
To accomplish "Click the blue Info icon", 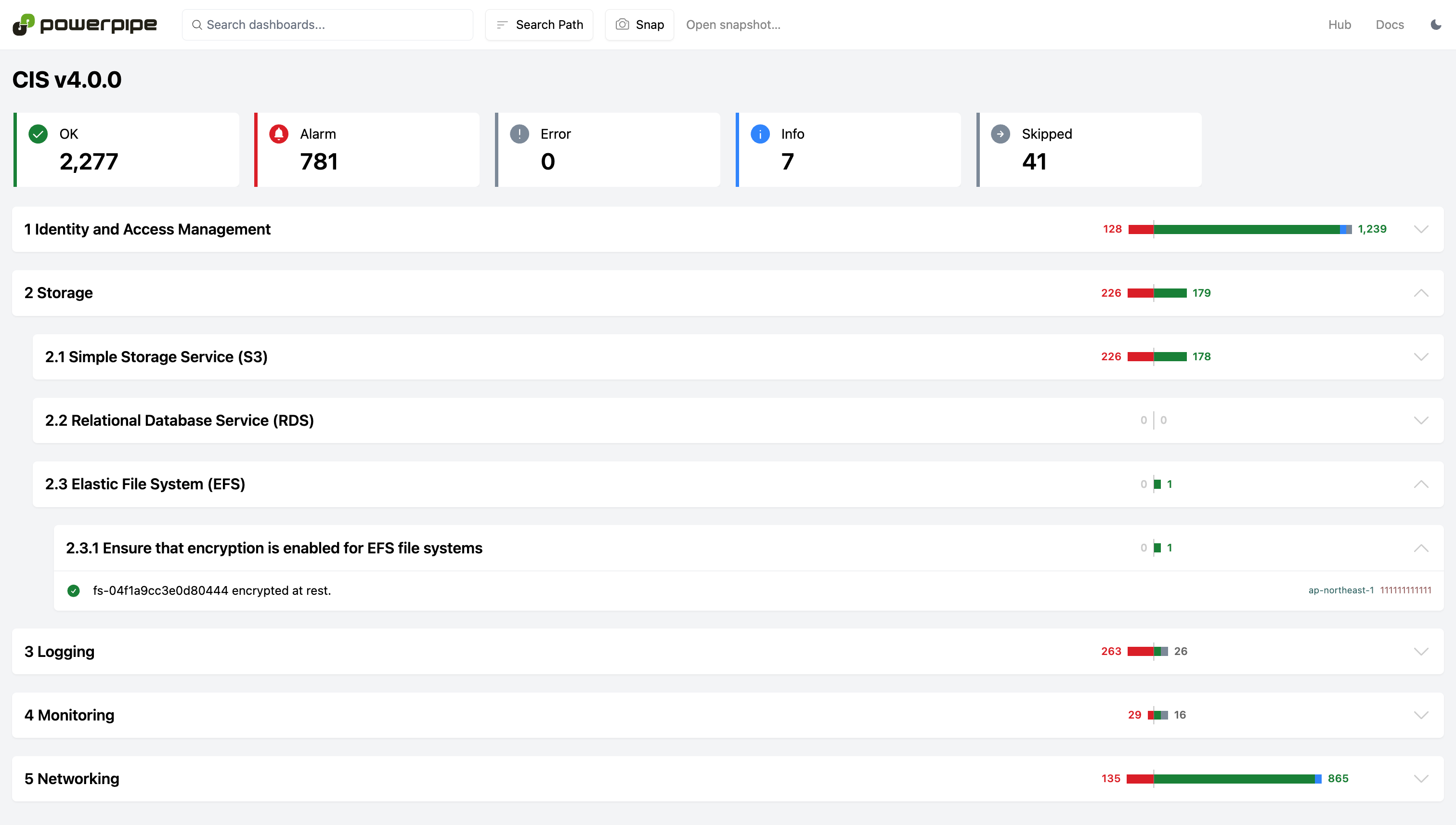I will (x=759, y=134).
